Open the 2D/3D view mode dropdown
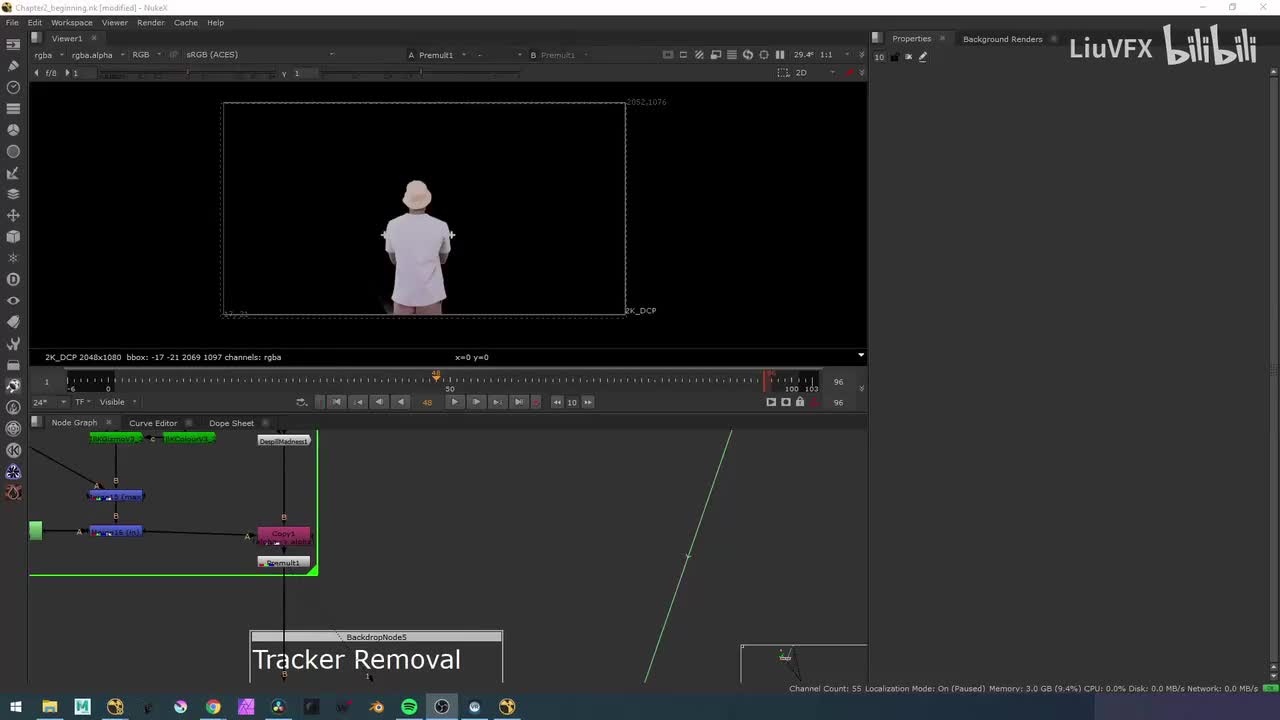 pyautogui.click(x=808, y=73)
